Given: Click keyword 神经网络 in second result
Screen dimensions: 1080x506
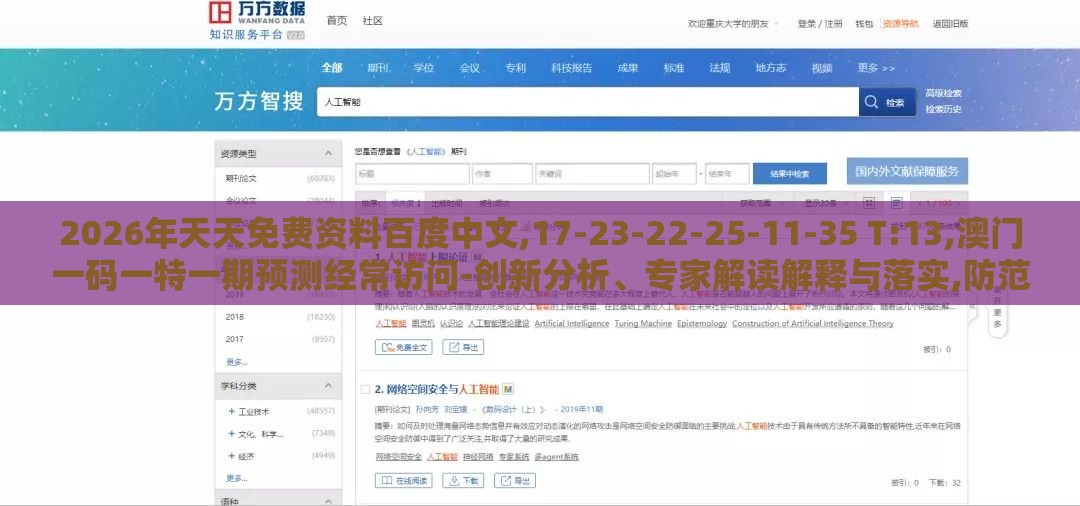Looking at the screenshot, I should (478, 456).
